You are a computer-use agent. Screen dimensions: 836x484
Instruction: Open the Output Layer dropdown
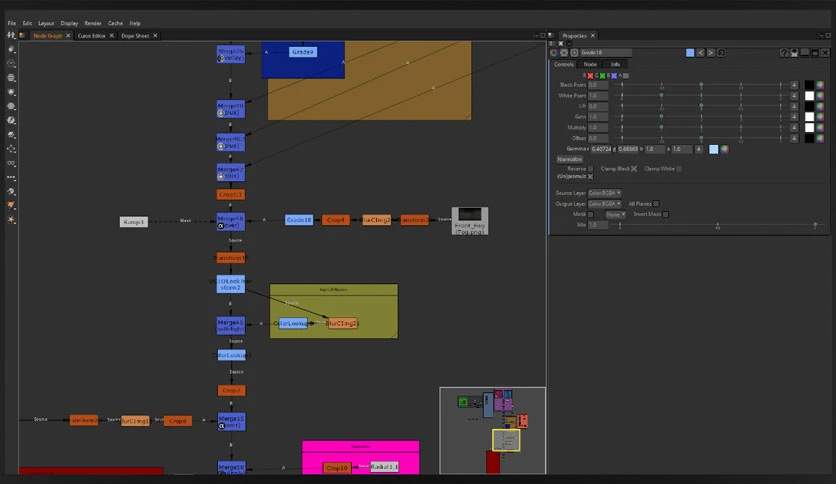click(605, 204)
